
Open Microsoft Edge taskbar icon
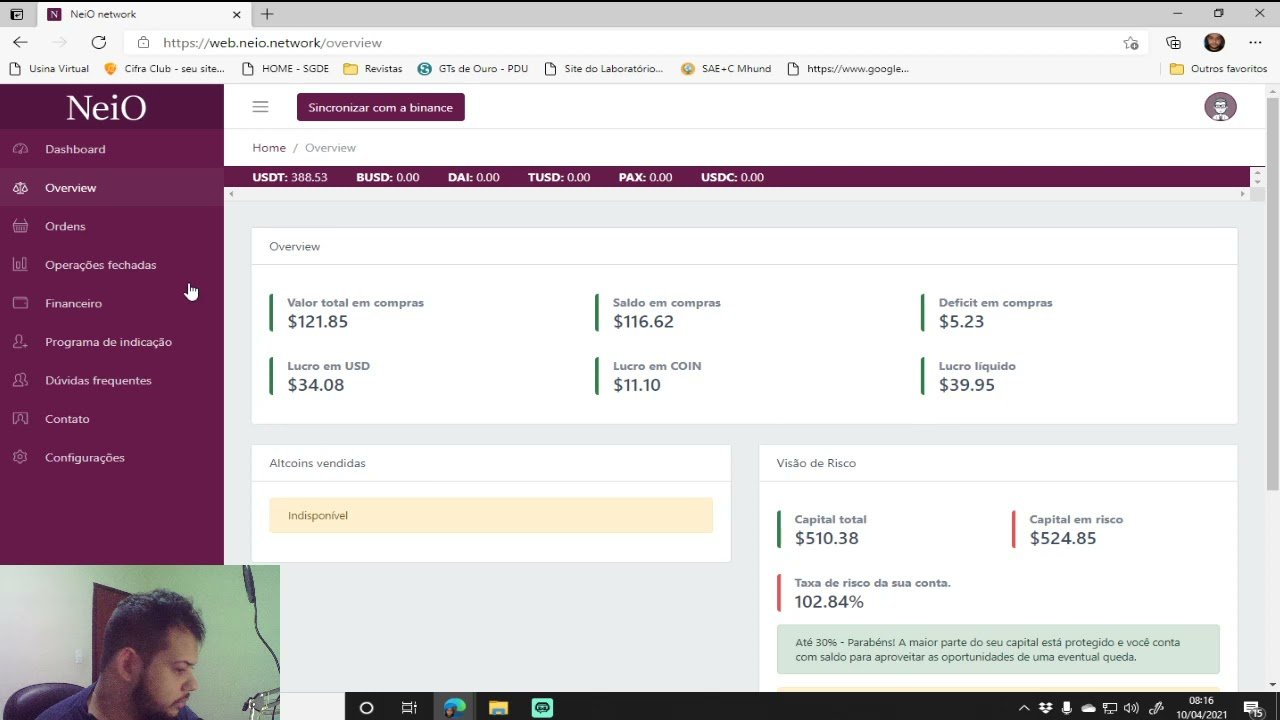click(454, 707)
